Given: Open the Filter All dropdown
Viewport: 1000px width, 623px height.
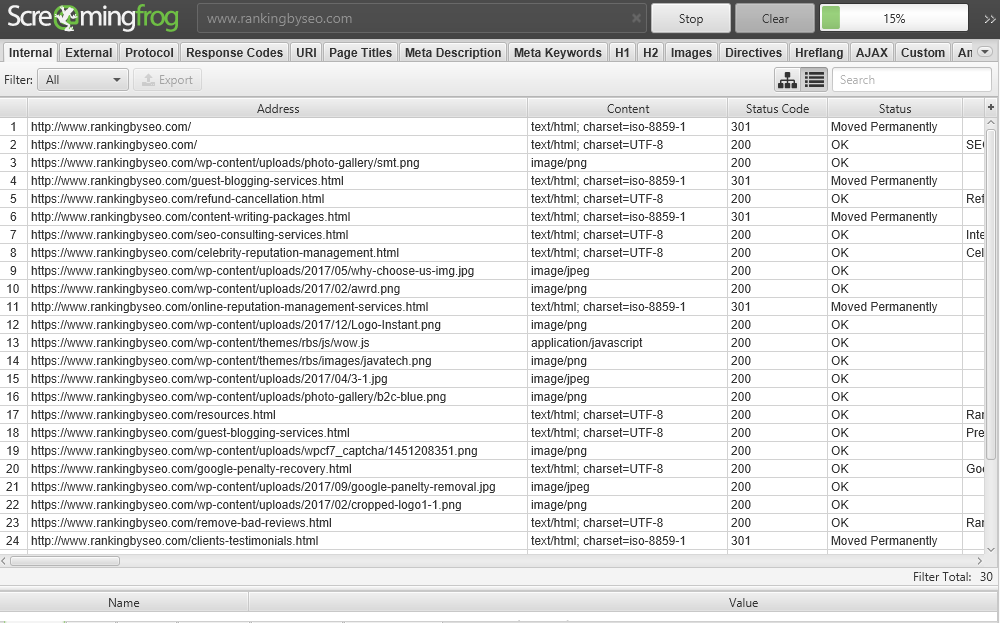Looking at the screenshot, I should click(83, 80).
